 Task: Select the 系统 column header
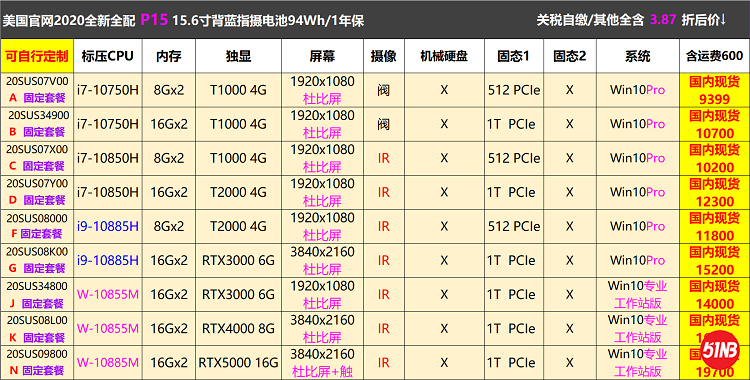tap(638, 56)
